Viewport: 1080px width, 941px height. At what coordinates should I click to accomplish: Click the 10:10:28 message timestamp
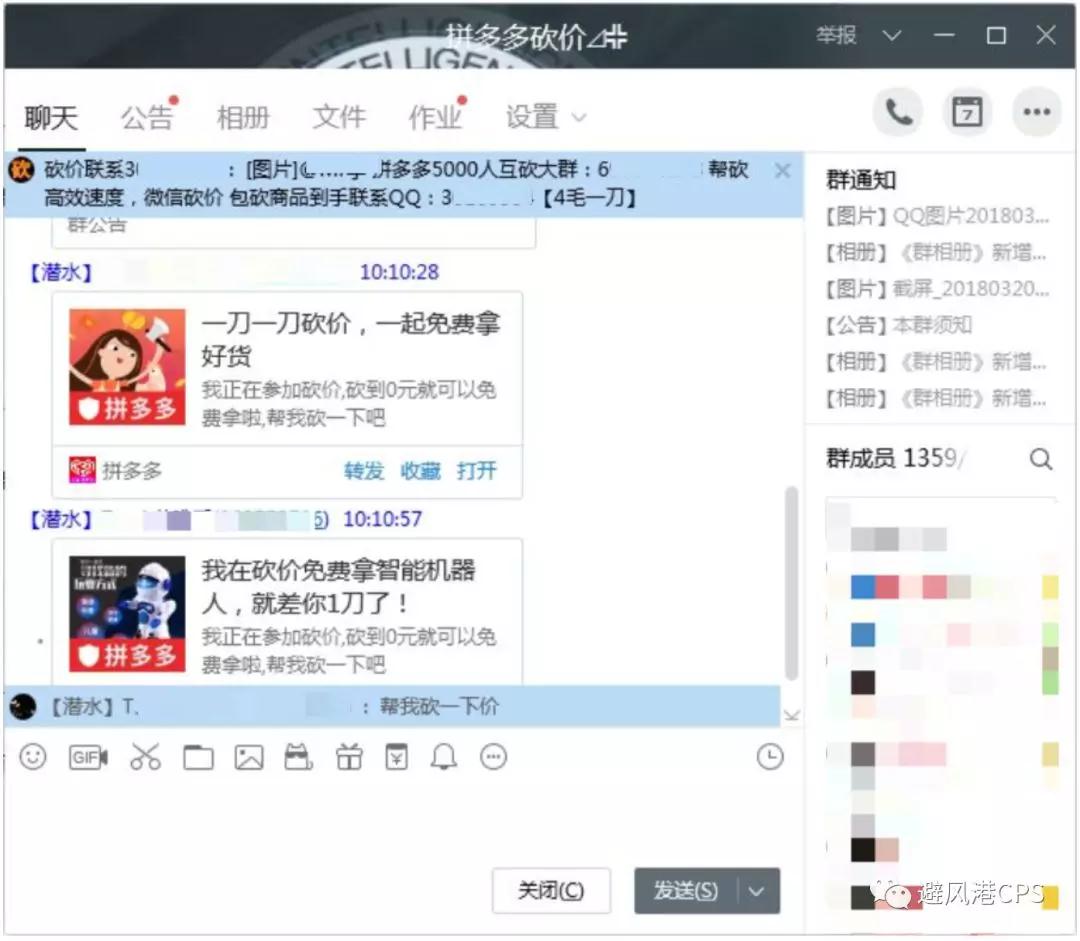pyautogui.click(x=399, y=272)
